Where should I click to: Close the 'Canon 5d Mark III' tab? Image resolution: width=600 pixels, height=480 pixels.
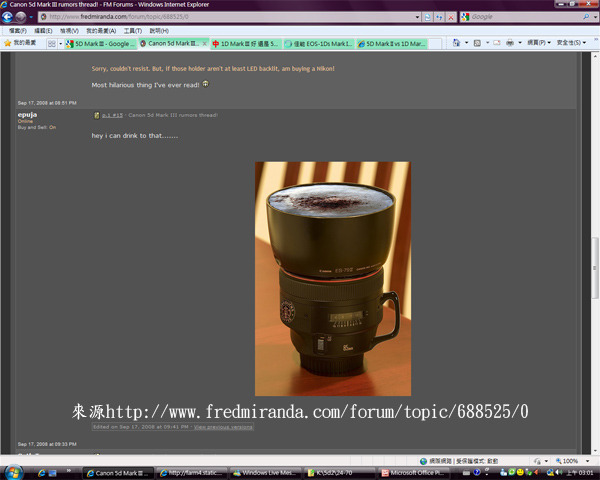click(205, 44)
